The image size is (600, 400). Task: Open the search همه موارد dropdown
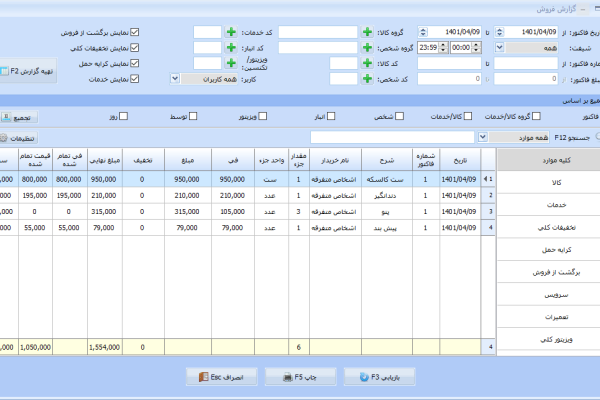483,137
